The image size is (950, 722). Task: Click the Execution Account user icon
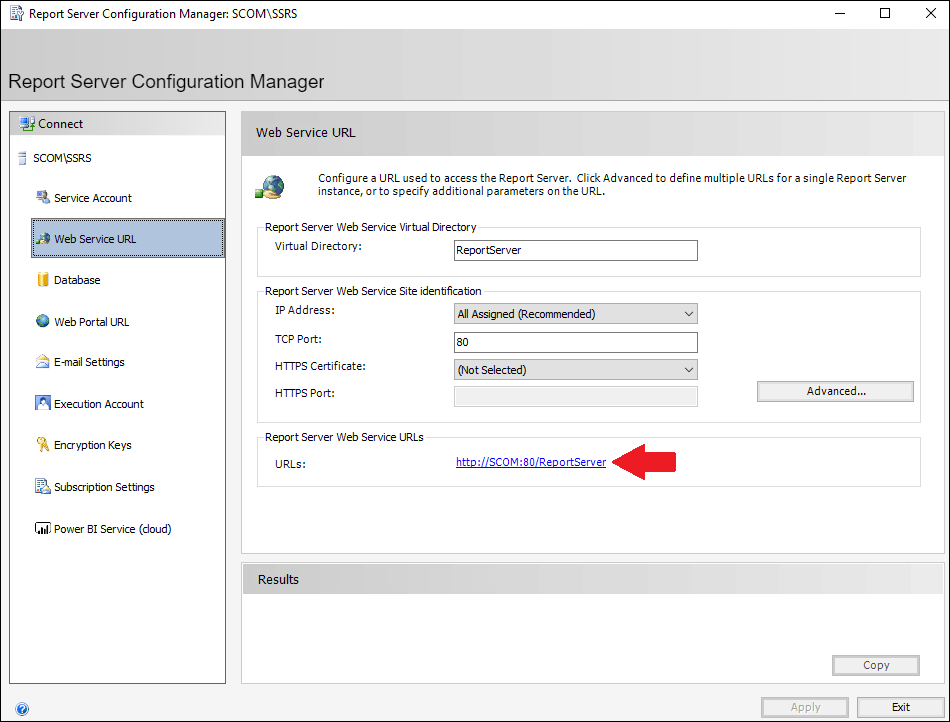click(x=42, y=403)
